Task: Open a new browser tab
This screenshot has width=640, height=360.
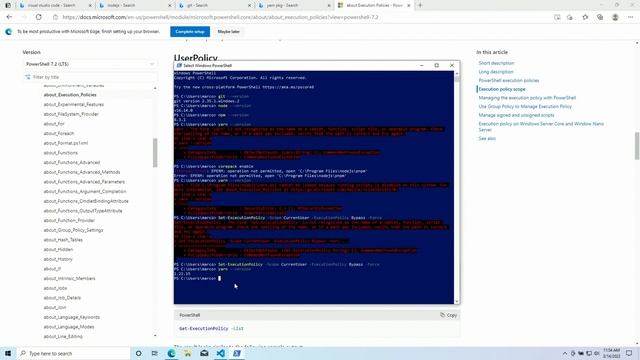Action: point(420,5)
